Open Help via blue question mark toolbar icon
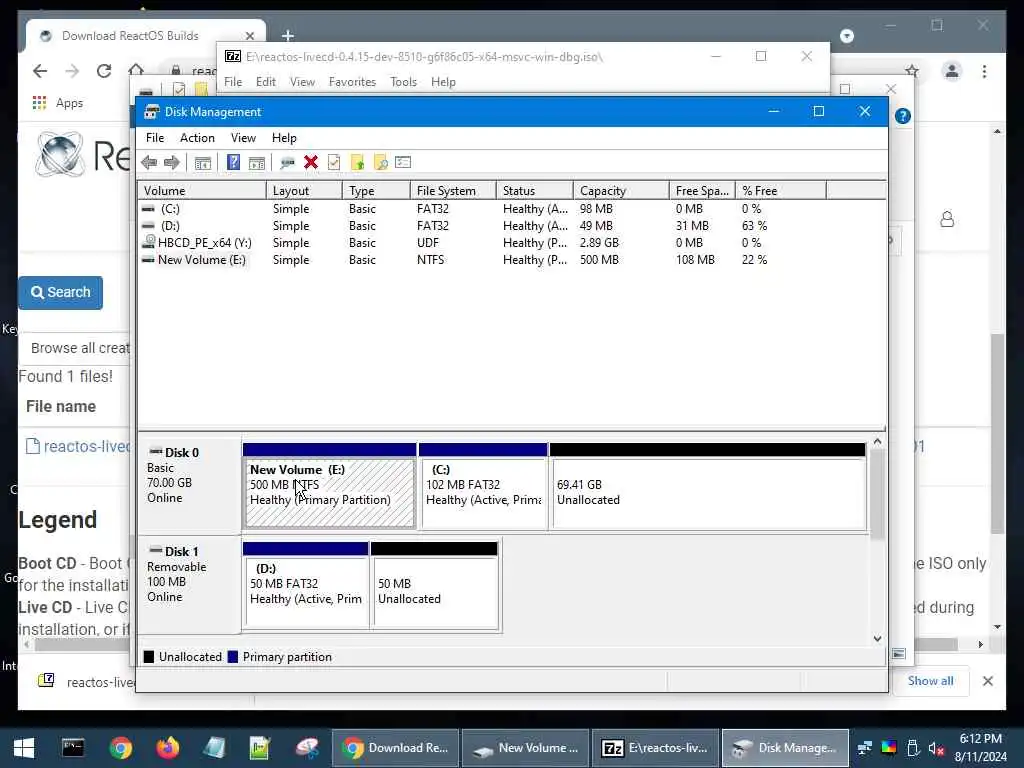Viewport: 1024px width, 768px height. (x=233, y=162)
